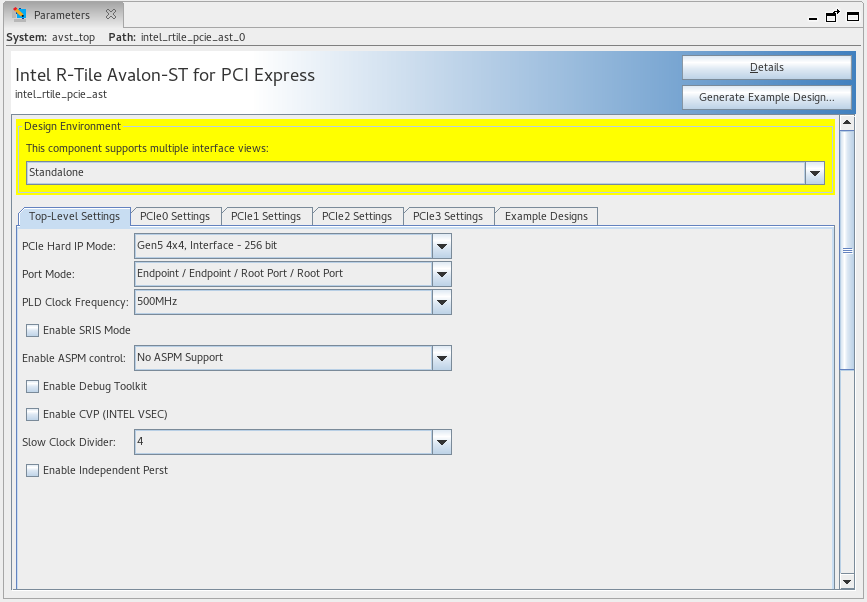Click the Details button

coord(766,68)
